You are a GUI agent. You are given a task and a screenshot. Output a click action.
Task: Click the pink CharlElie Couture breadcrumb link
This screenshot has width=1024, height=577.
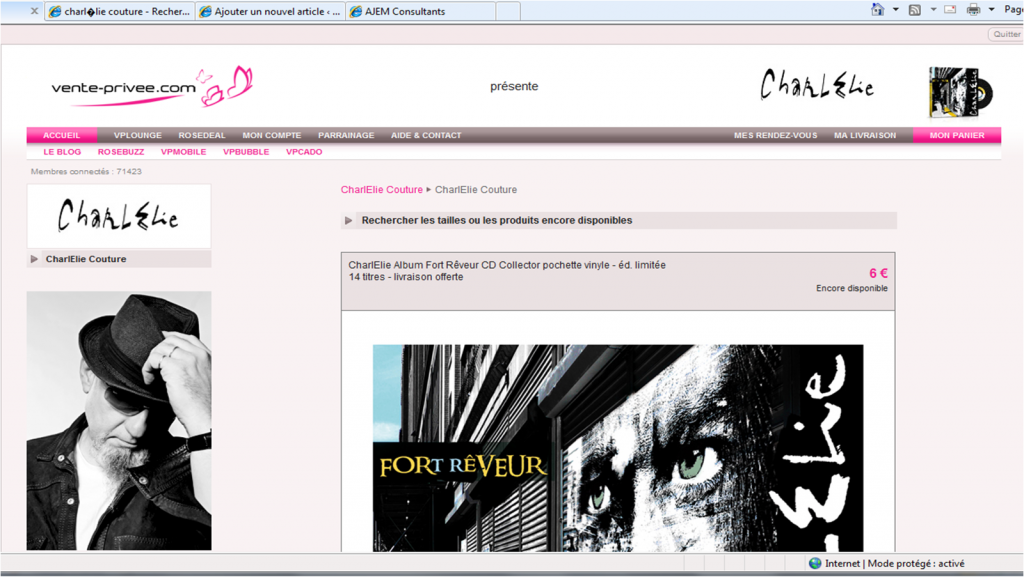[382, 189]
